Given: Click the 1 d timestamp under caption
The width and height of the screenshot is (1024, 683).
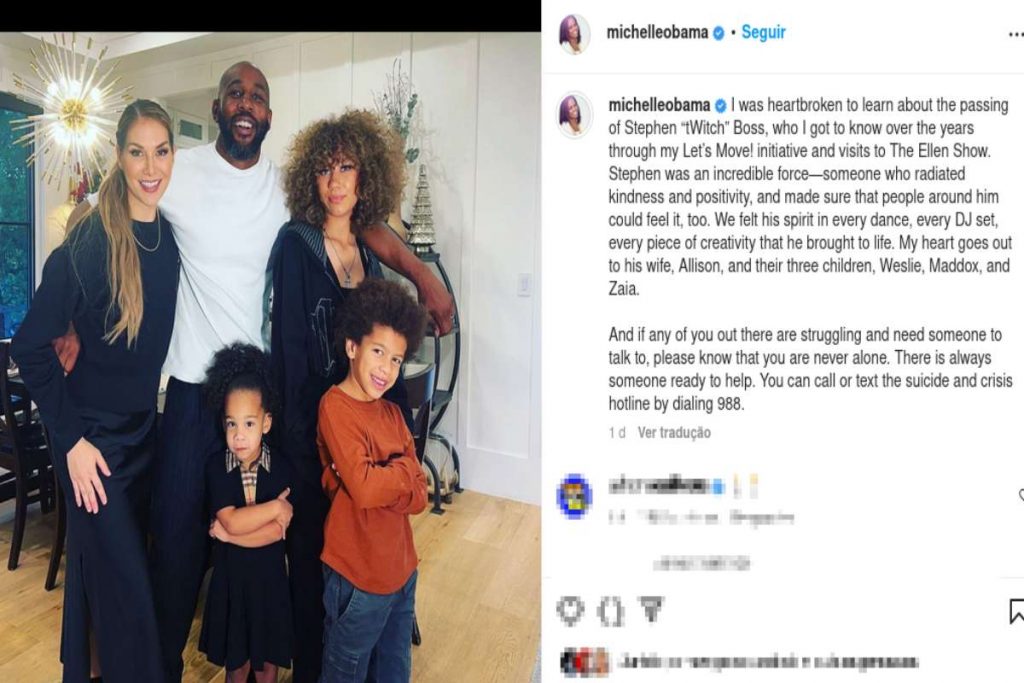Looking at the screenshot, I should pyautogui.click(x=617, y=432).
